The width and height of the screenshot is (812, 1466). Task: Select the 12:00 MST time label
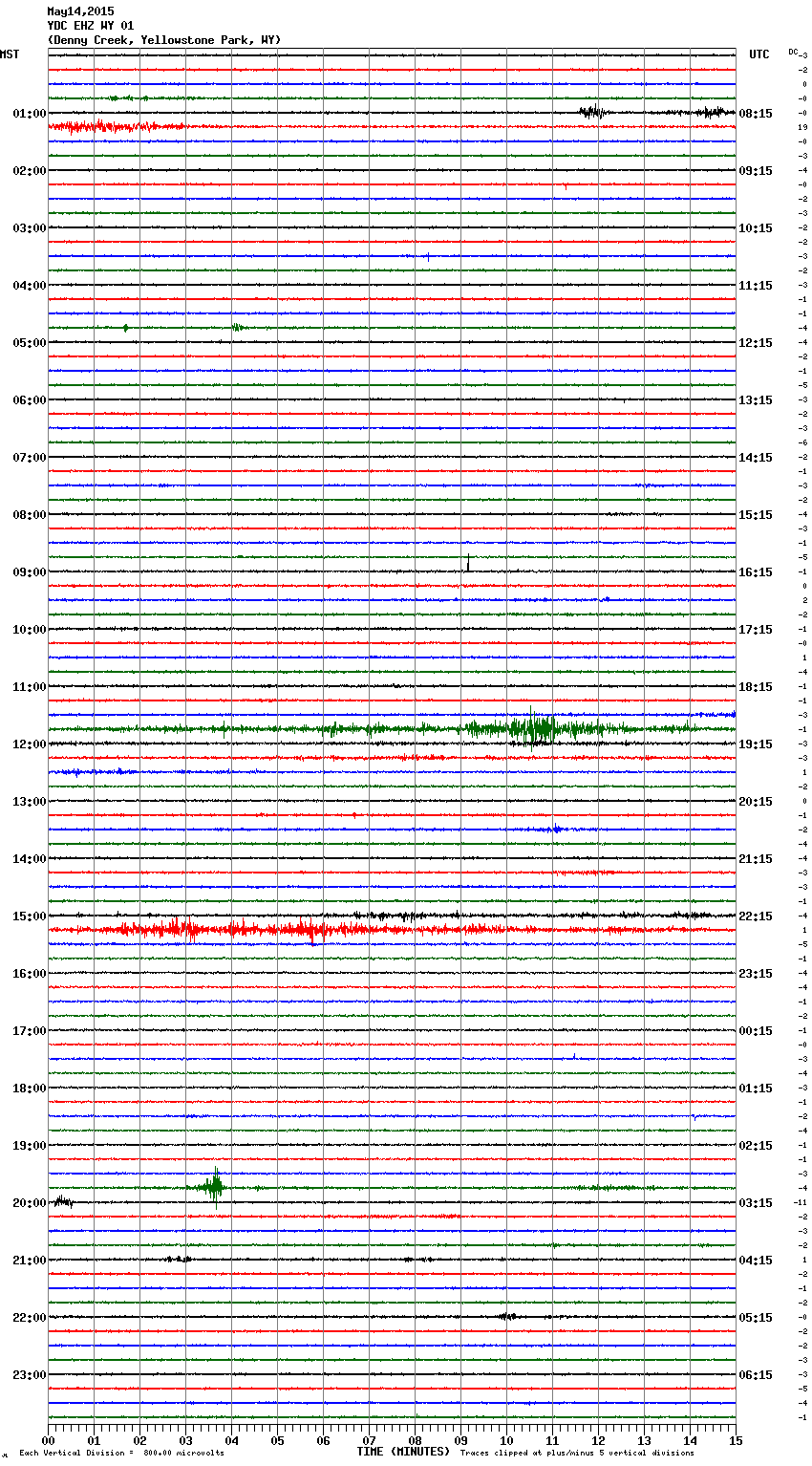click(30, 744)
